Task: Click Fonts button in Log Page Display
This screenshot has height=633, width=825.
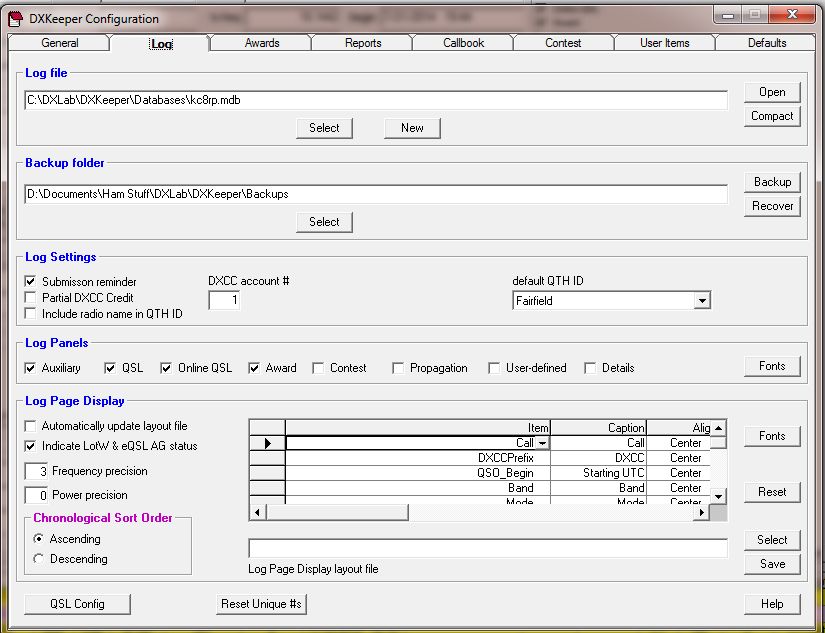Action: click(772, 436)
